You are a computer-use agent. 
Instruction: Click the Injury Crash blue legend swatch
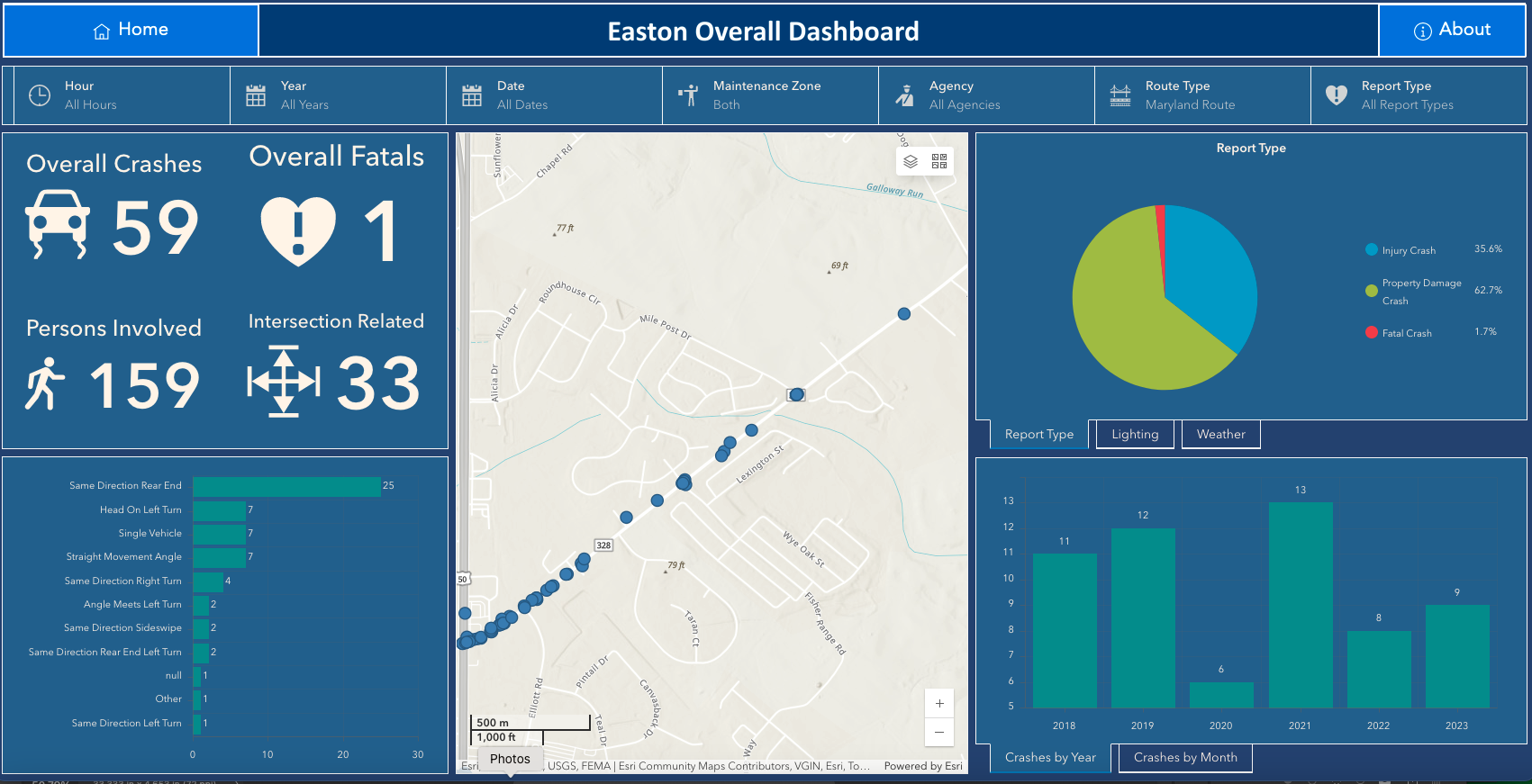1372,250
